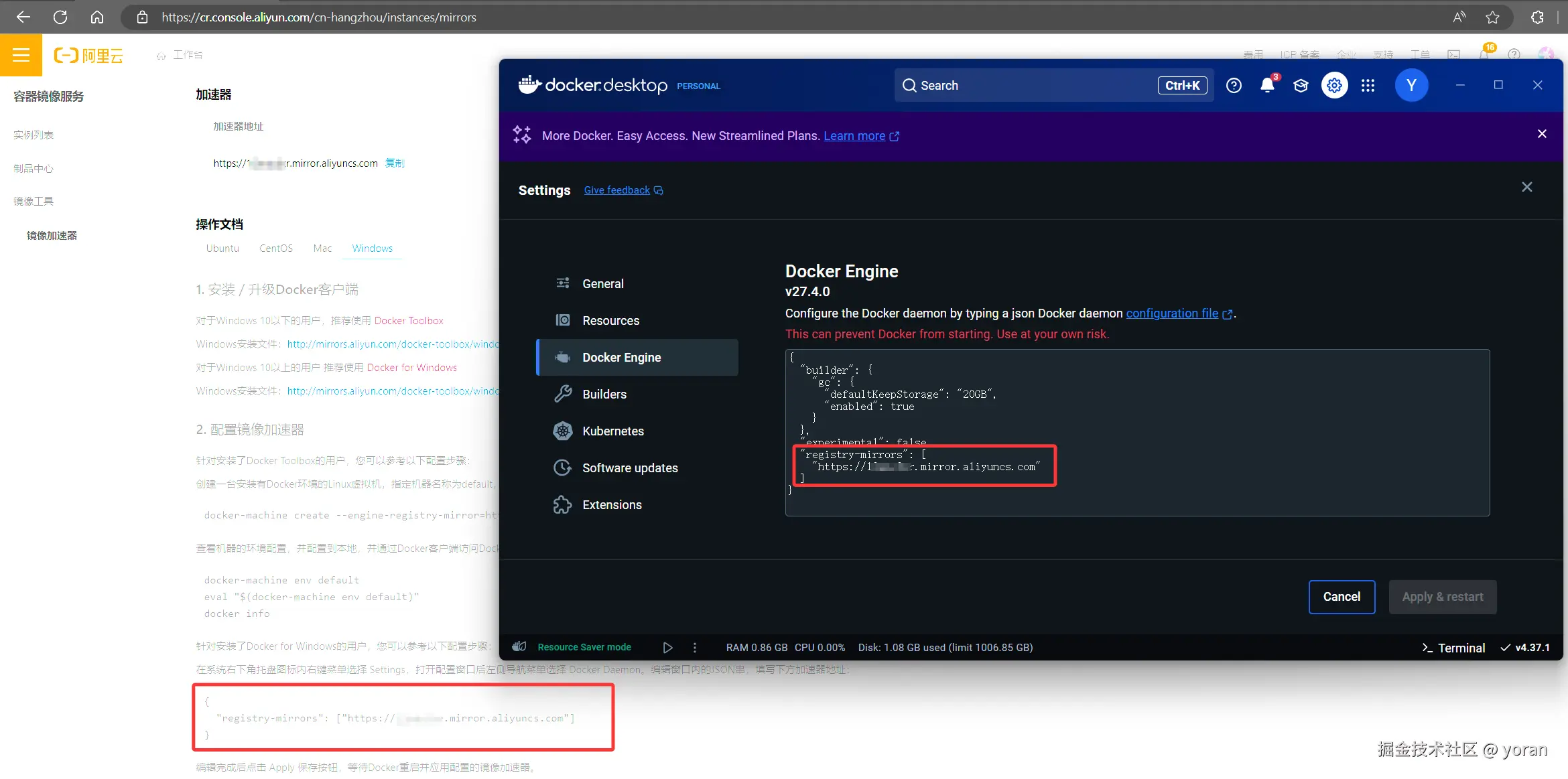Open Docker settings gear icon

(1335, 86)
